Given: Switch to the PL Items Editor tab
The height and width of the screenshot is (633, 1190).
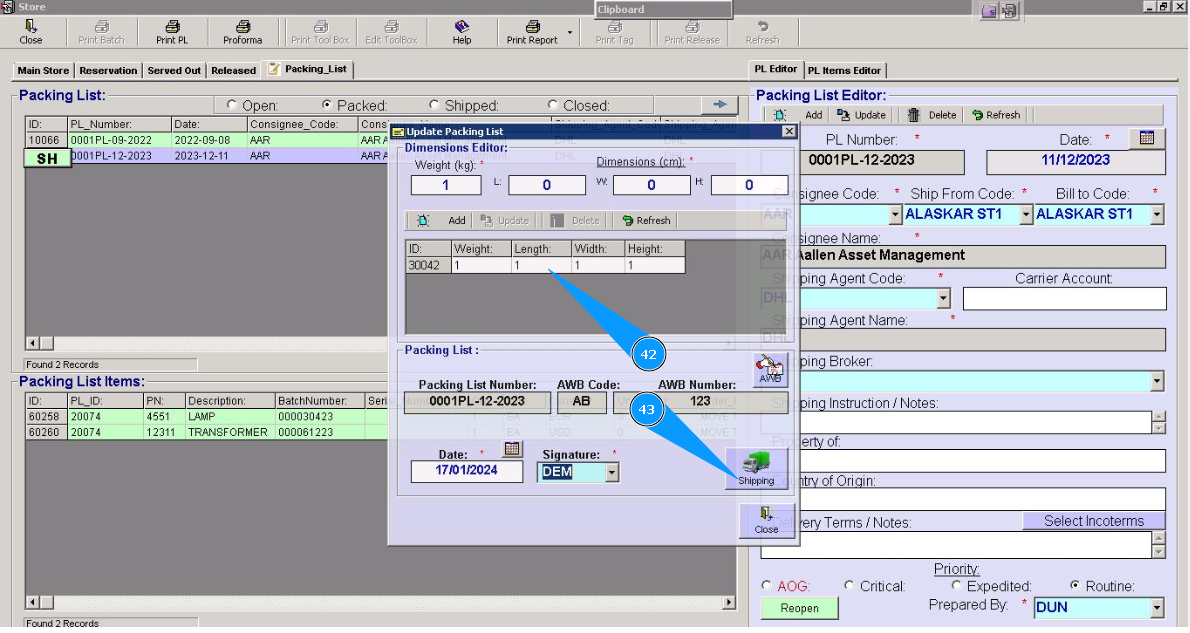Looking at the screenshot, I should tap(844, 70).
